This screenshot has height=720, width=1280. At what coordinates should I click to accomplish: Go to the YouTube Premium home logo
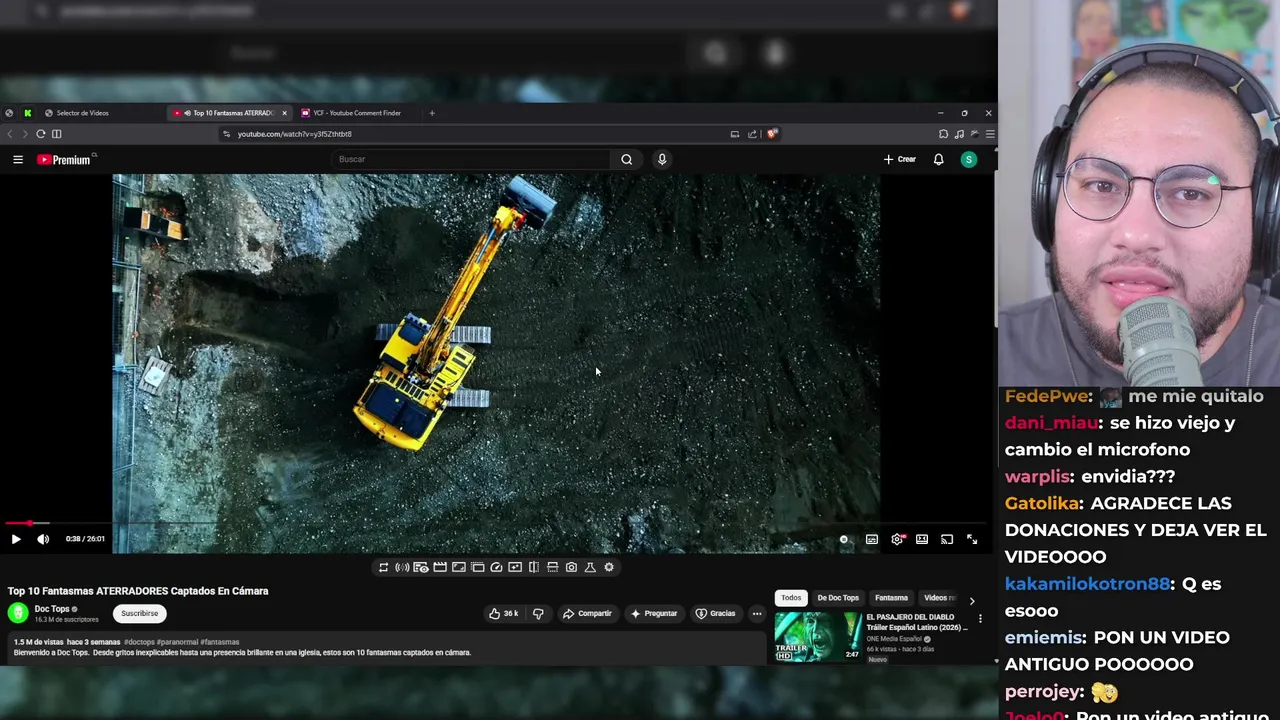click(x=64, y=159)
